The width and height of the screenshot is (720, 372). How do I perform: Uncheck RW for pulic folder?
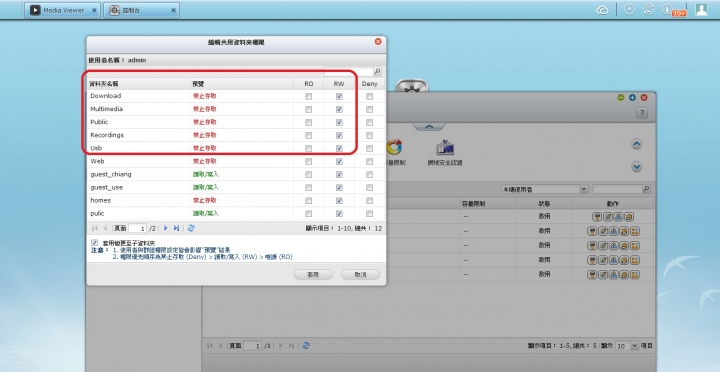(x=339, y=214)
